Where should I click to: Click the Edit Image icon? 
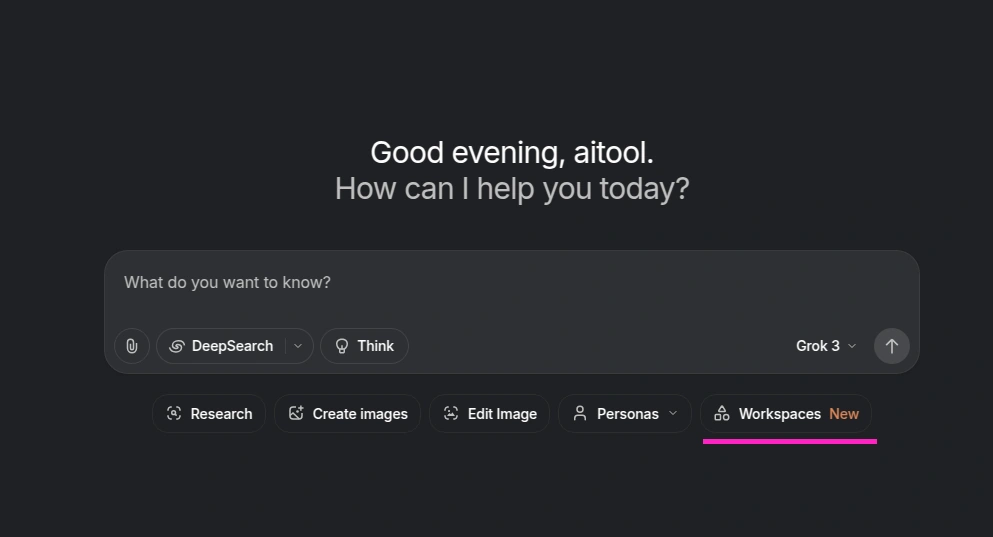coord(451,414)
